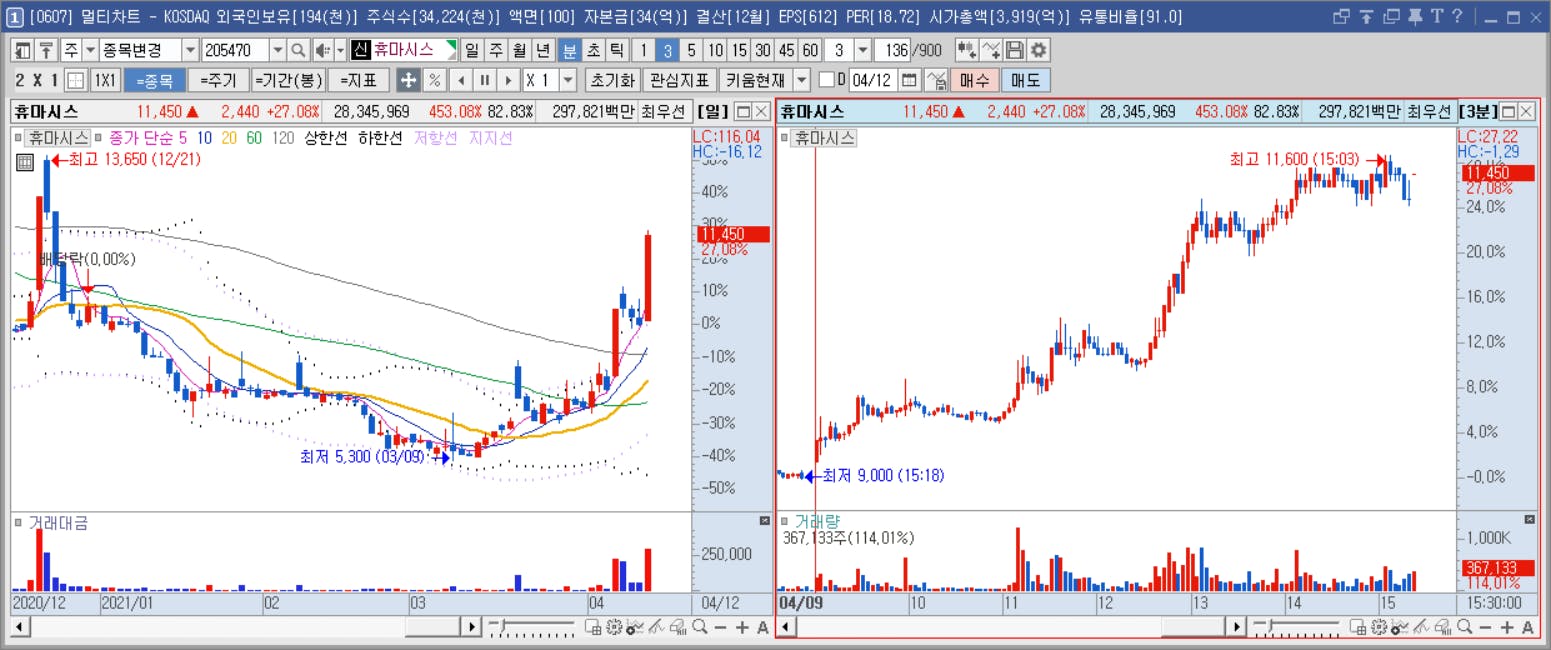This screenshot has width=1551, height=650.
Task: Select the 틱 (tick) period toggle
Action: 617,50
